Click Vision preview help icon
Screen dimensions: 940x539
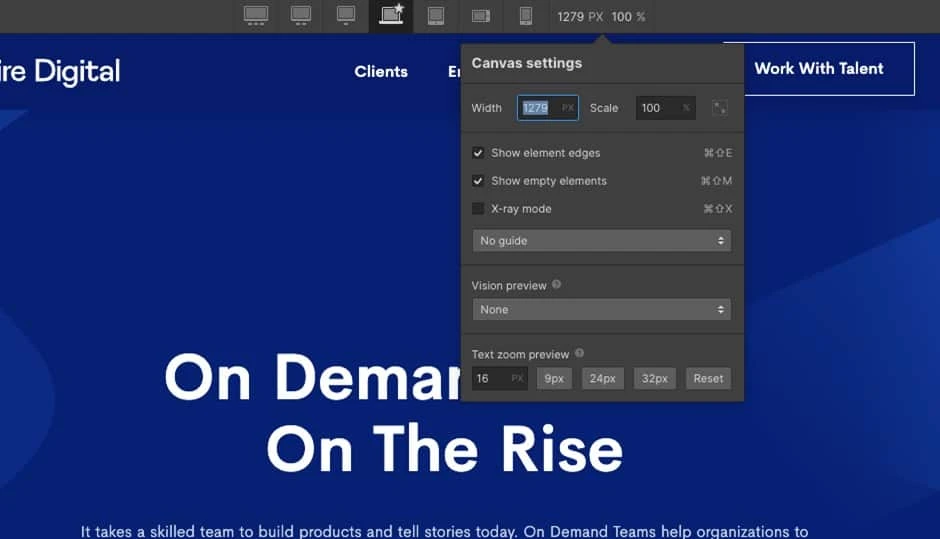tap(557, 285)
